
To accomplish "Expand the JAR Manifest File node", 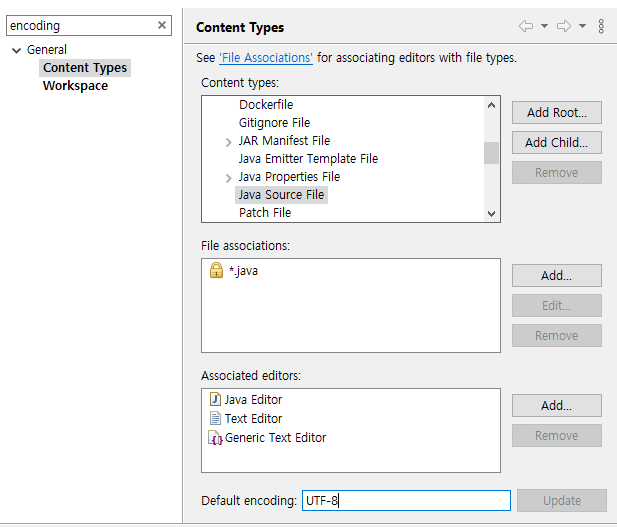I will pos(229,142).
